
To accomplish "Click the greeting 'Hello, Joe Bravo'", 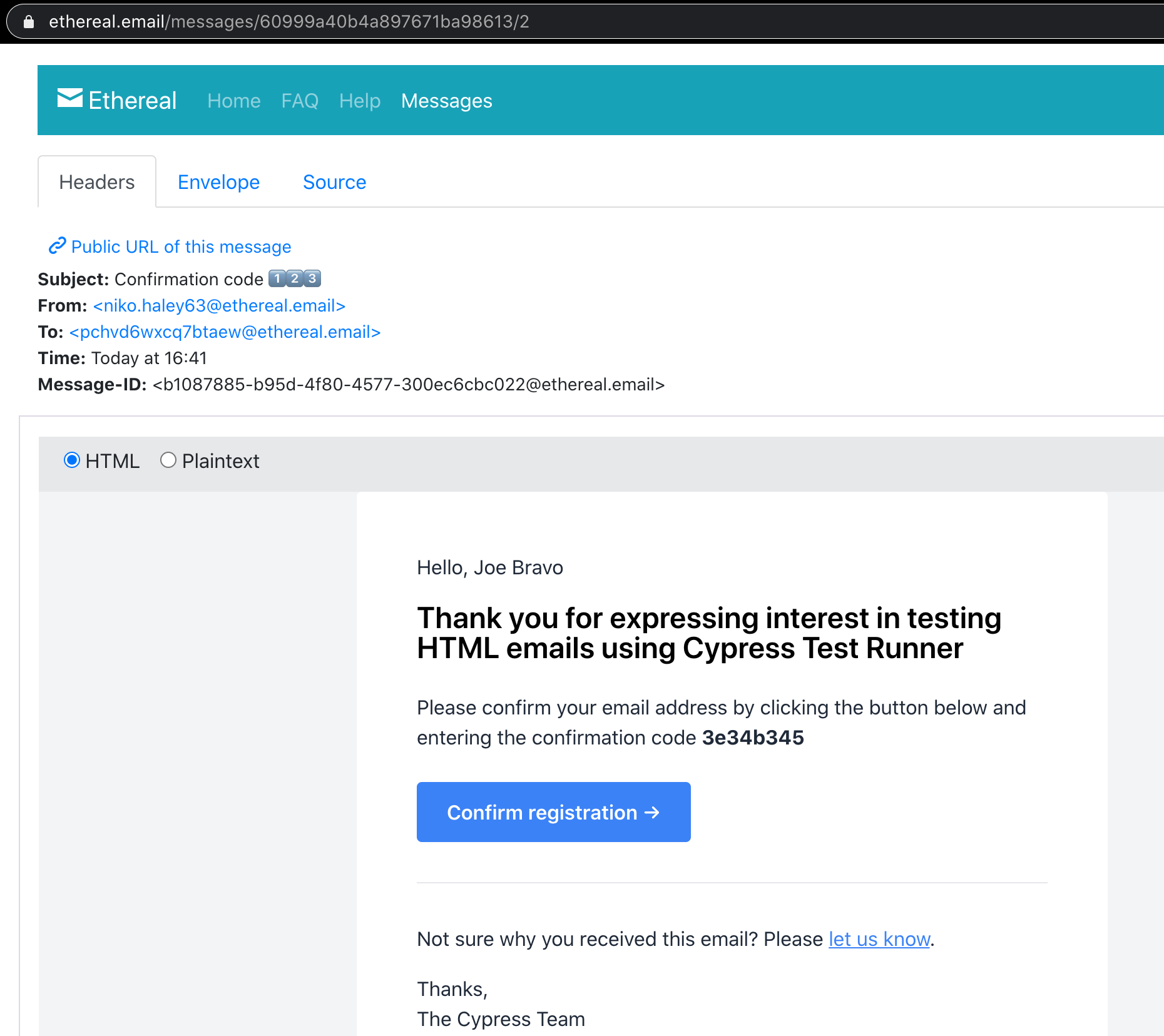I will pyautogui.click(x=490, y=567).
